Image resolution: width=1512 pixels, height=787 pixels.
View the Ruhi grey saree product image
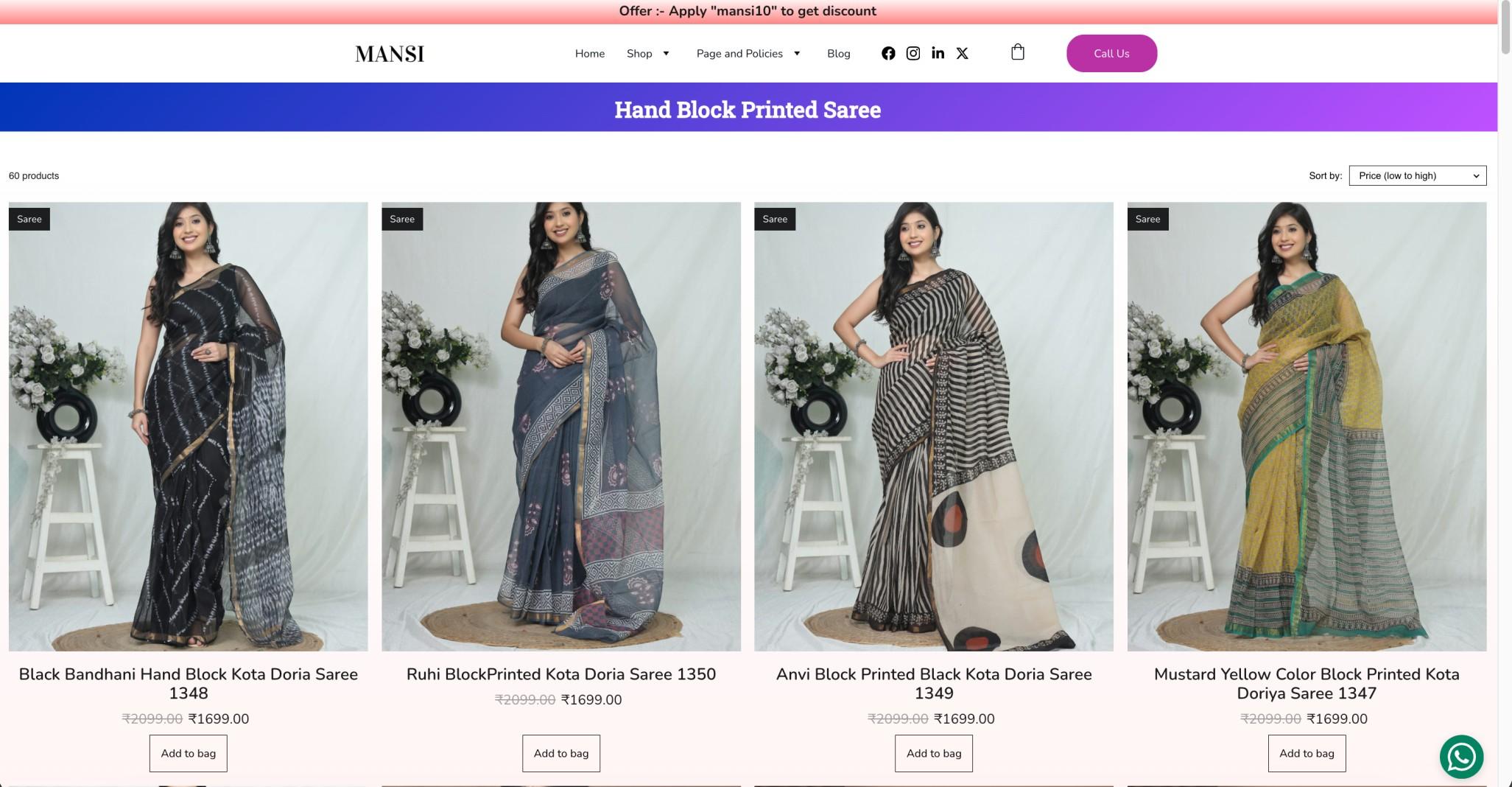pos(561,427)
